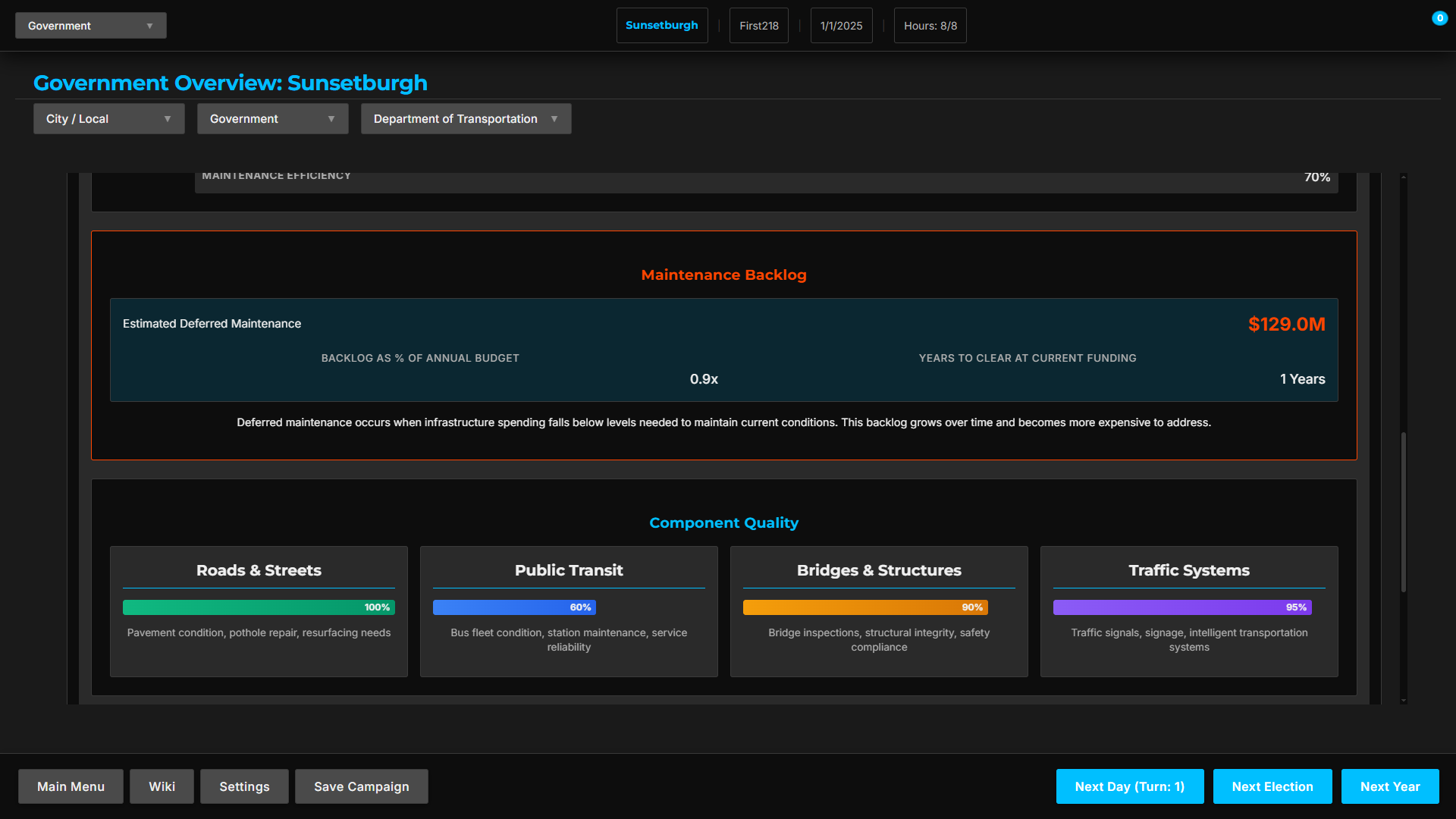Click the 1/1/2025 date indicator
The height and width of the screenshot is (819, 1456).
(x=841, y=26)
